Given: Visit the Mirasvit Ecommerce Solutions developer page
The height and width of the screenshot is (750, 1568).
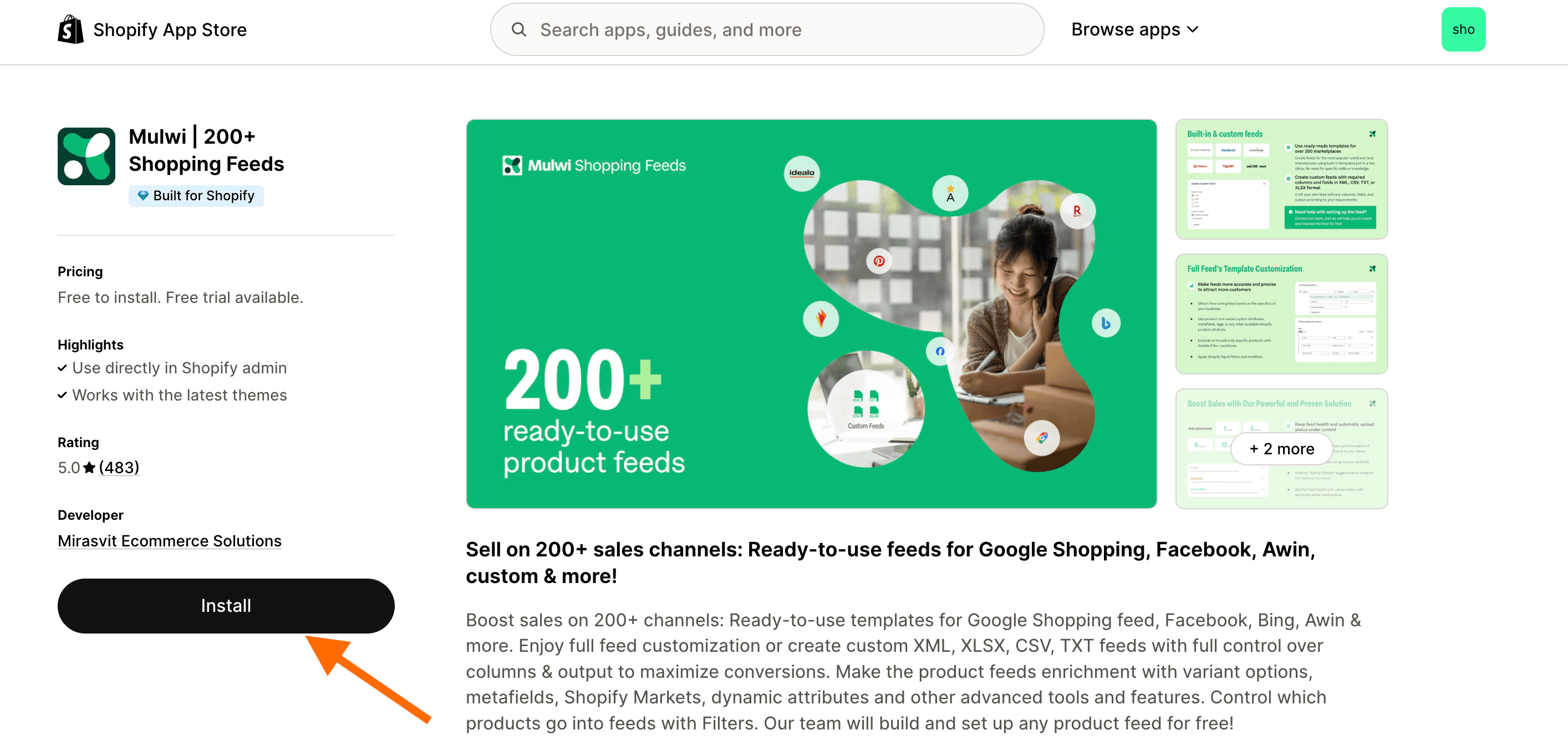Looking at the screenshot, I should click(169, 540).
